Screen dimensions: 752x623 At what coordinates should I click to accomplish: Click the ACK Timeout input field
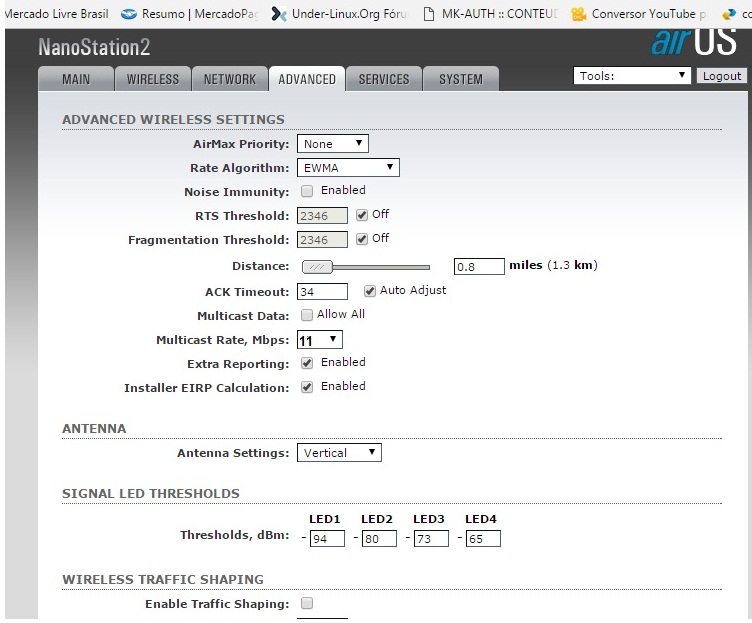click(x=322, y=292)
